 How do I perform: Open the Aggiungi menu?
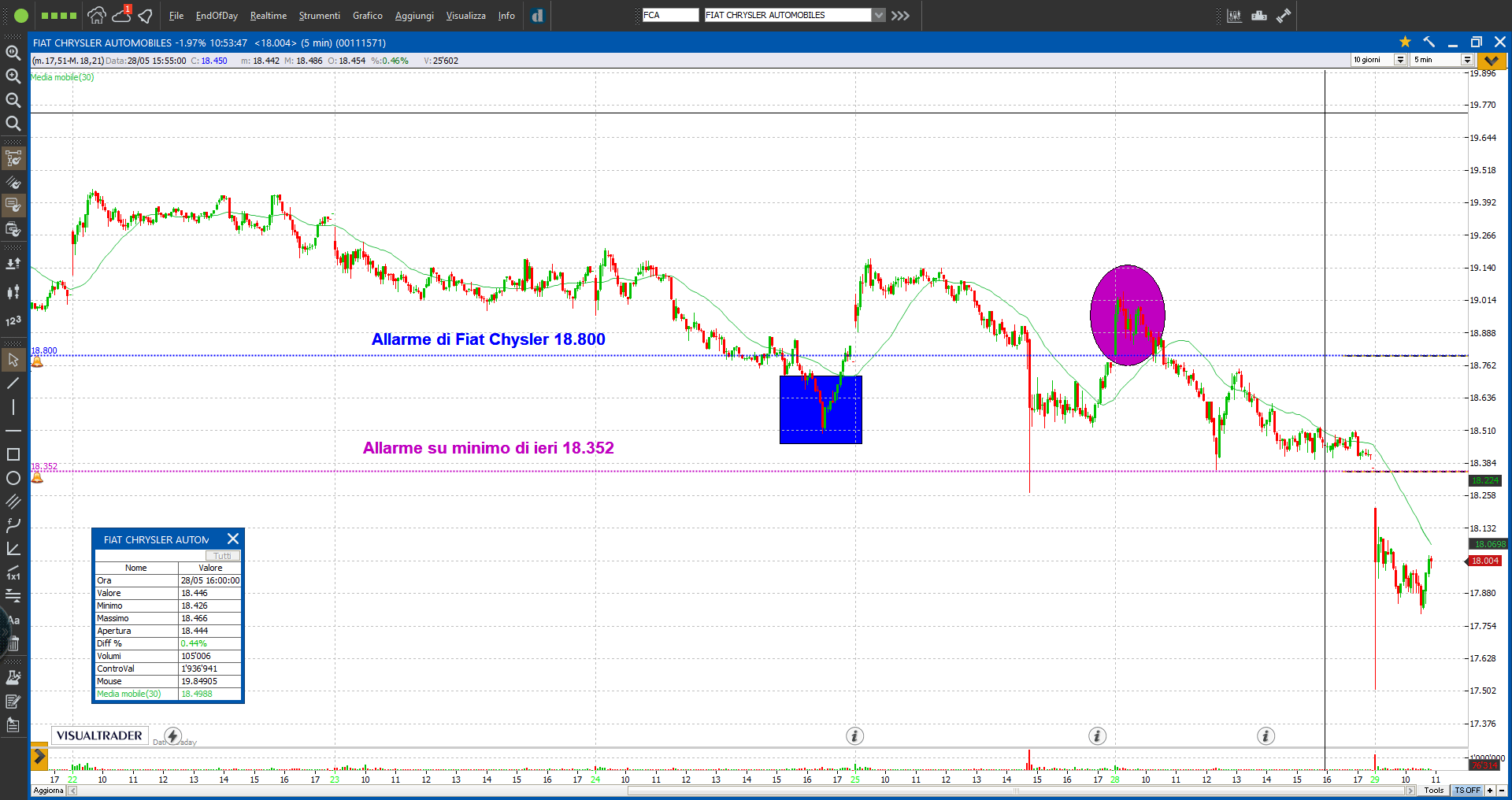point(414,16)
